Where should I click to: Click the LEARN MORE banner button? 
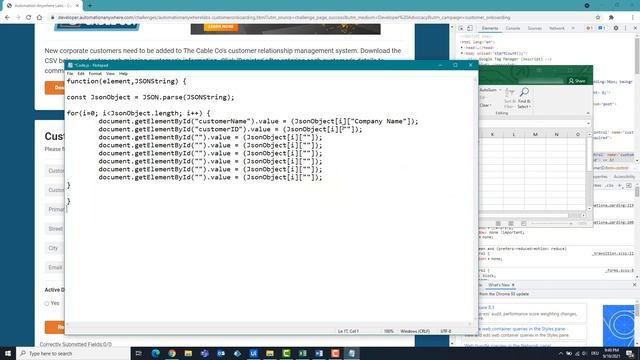coord(220,27)
